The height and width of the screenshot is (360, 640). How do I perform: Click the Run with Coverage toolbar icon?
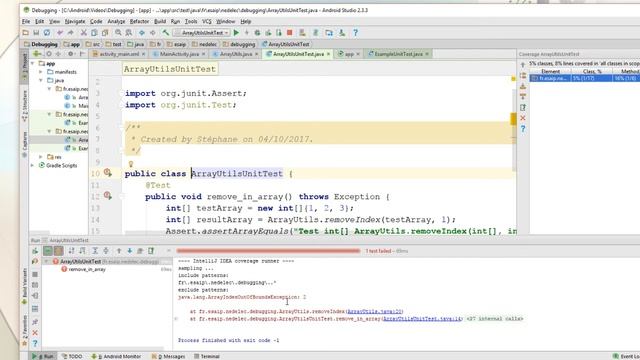pos(268,33)
